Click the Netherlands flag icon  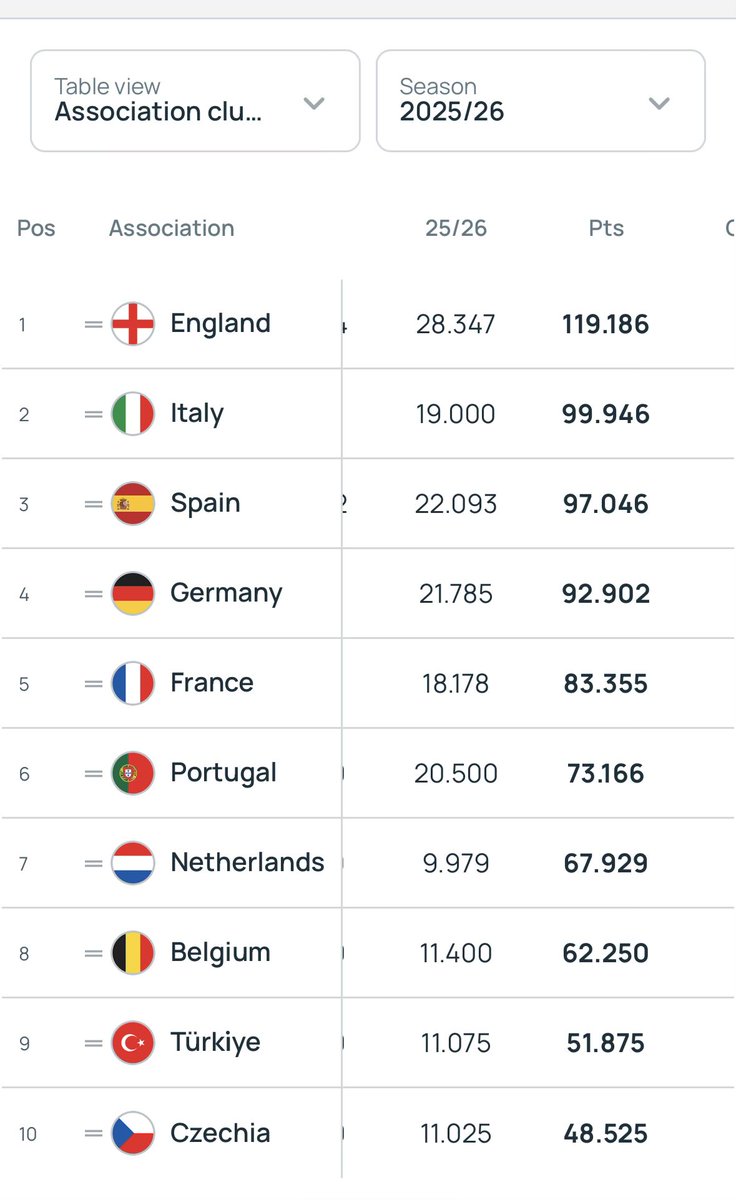[133, 863]
